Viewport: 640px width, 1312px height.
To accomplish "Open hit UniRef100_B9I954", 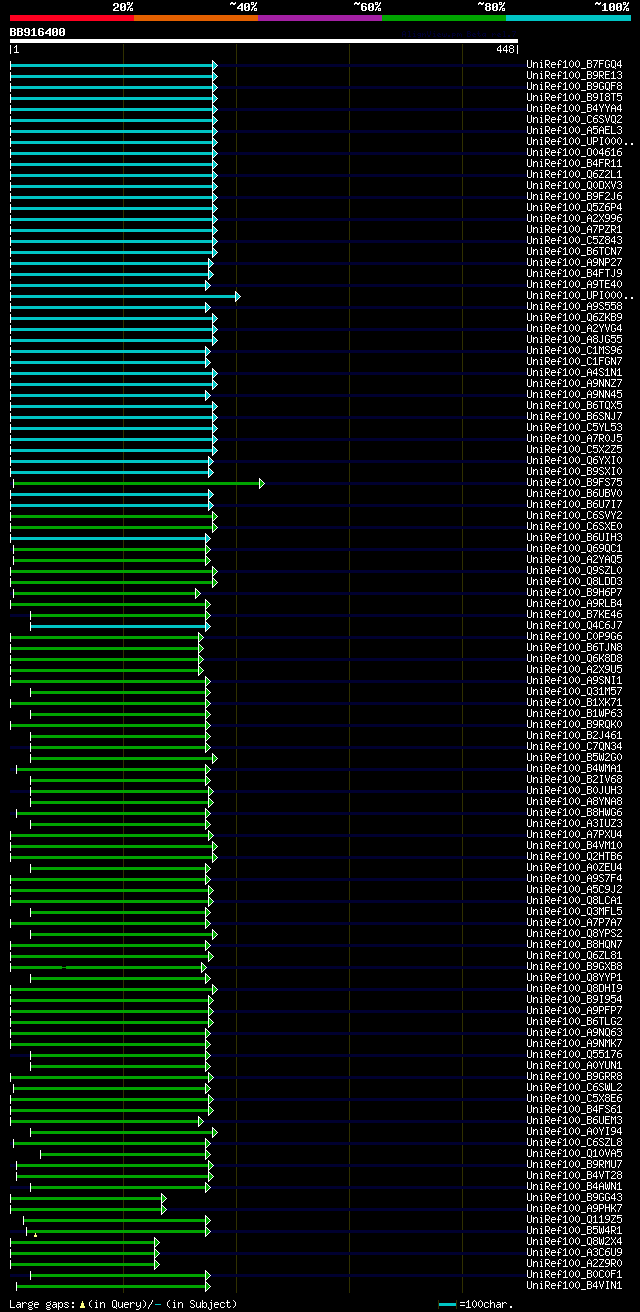I will (x=574, y=1000).
